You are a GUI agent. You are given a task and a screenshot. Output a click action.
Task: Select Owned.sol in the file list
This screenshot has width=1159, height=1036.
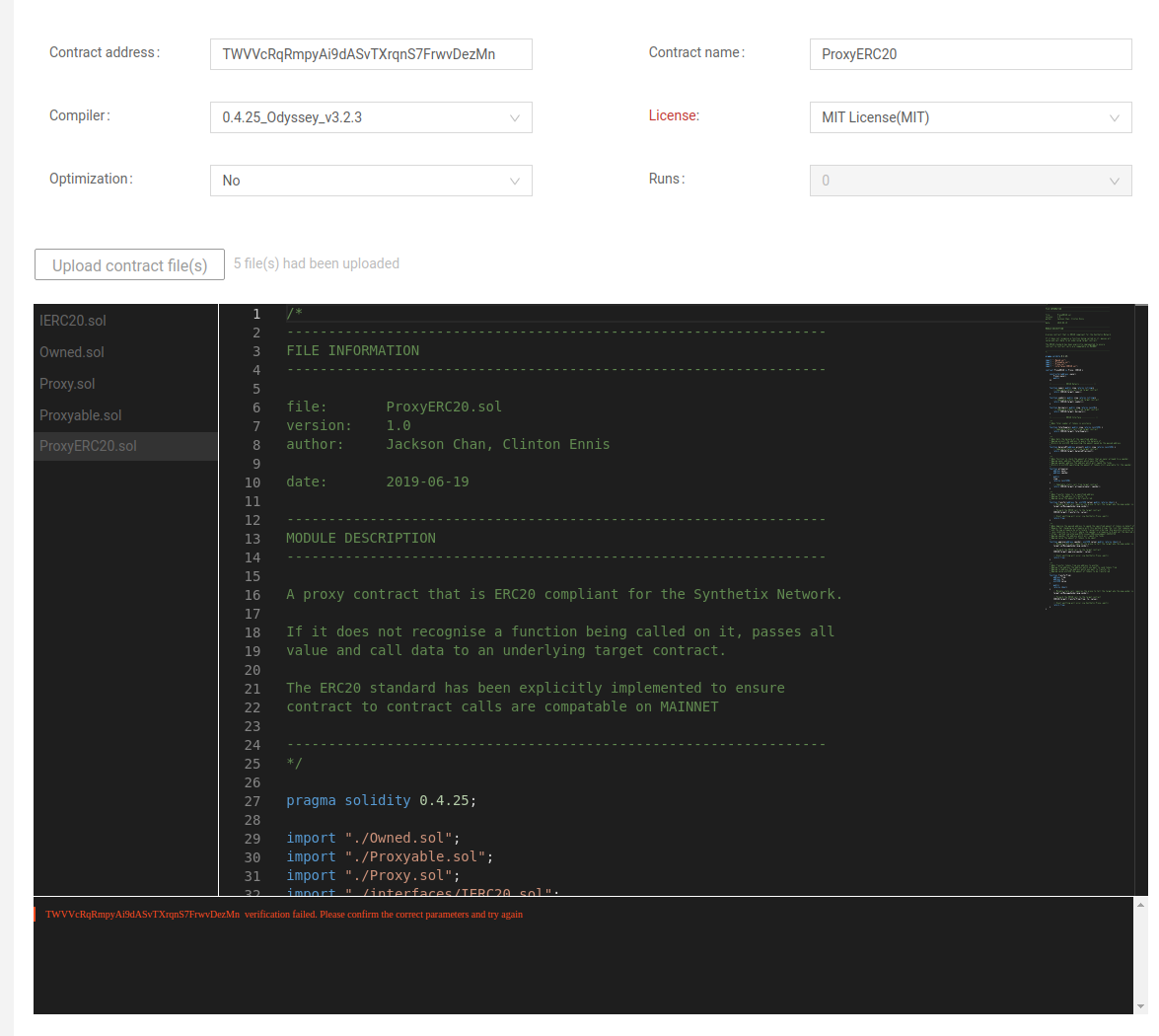click(x=125, y=352)
